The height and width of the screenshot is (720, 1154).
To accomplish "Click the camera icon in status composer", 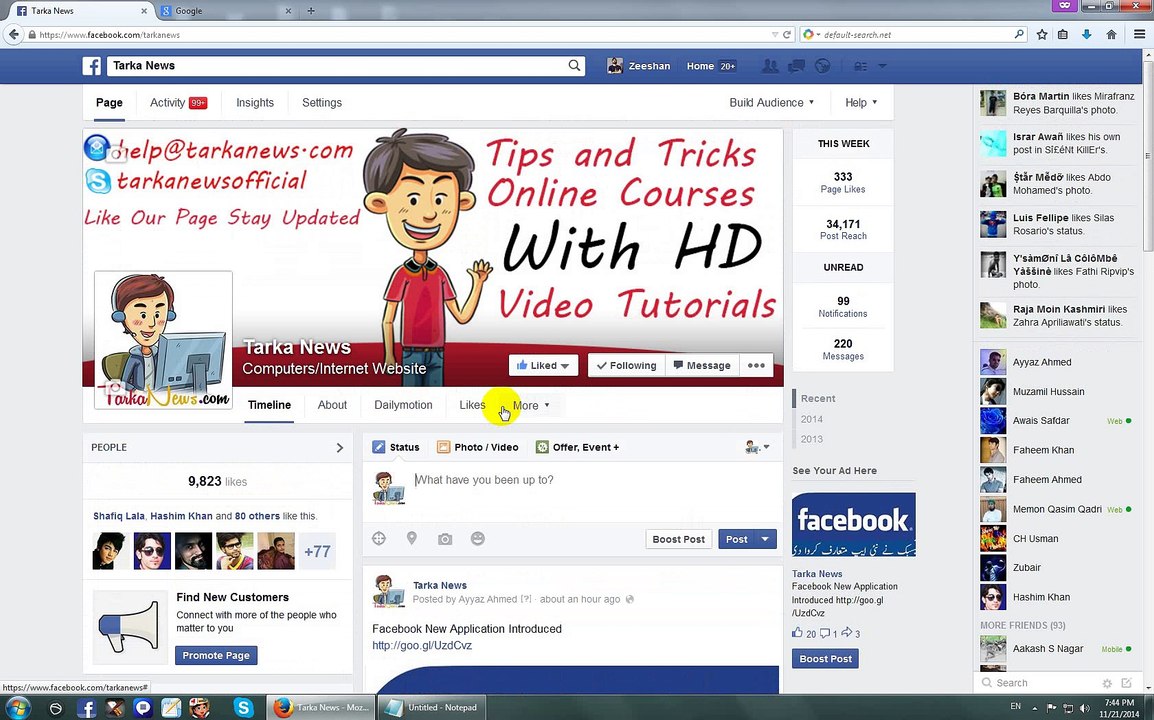I will pyautogui.click(x=445, y=539).
